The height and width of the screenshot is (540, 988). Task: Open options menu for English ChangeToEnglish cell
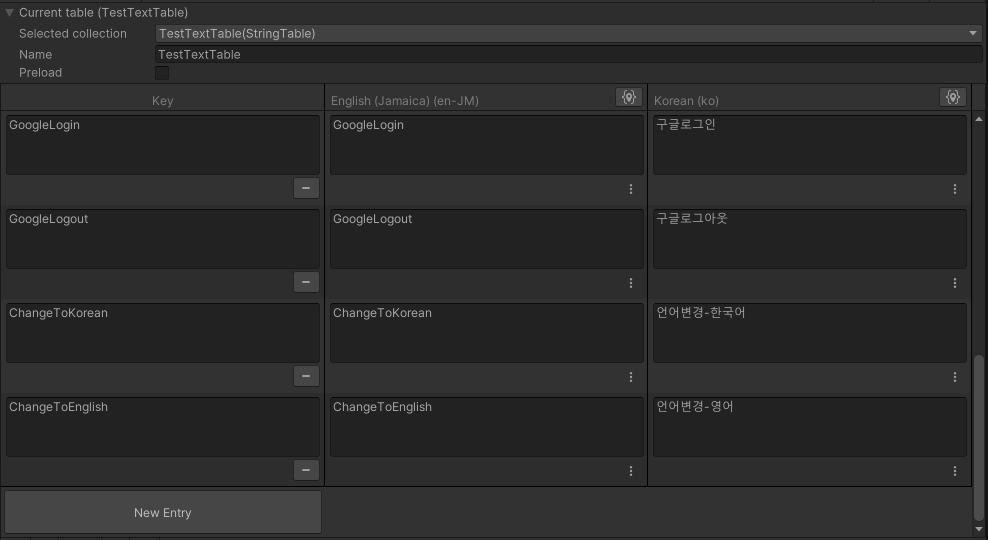(x=631, y=471)
